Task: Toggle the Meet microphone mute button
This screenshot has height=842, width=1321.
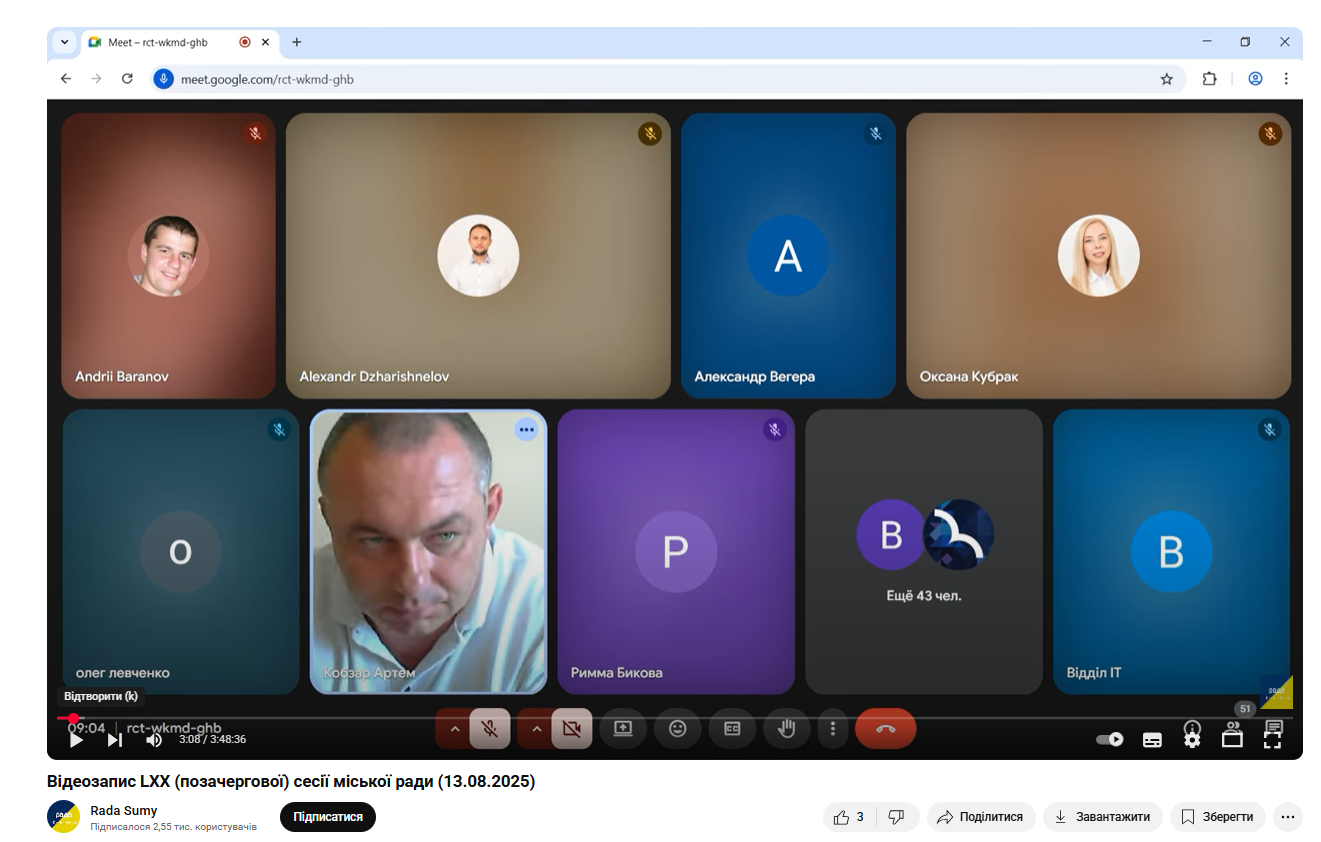Action: (x=490, y=729)
